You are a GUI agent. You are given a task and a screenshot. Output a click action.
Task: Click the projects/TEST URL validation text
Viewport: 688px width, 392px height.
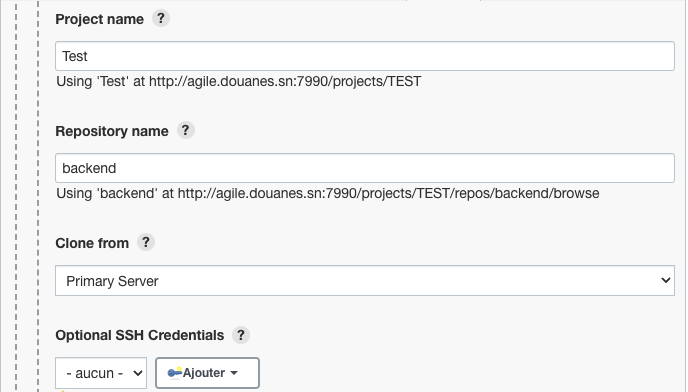click(239, 81)
